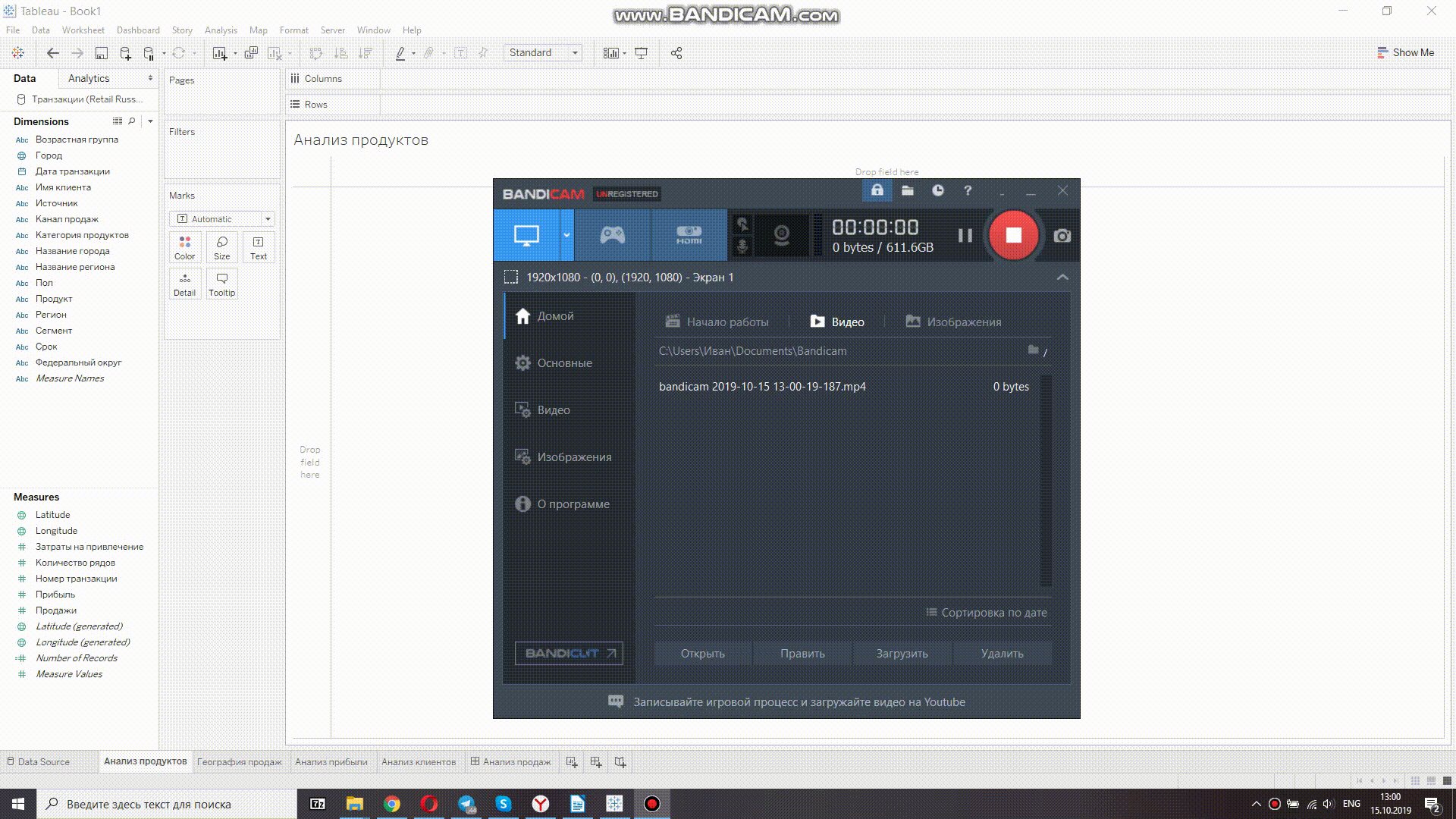Select HDMI device recording mode

tap(689, 236)
